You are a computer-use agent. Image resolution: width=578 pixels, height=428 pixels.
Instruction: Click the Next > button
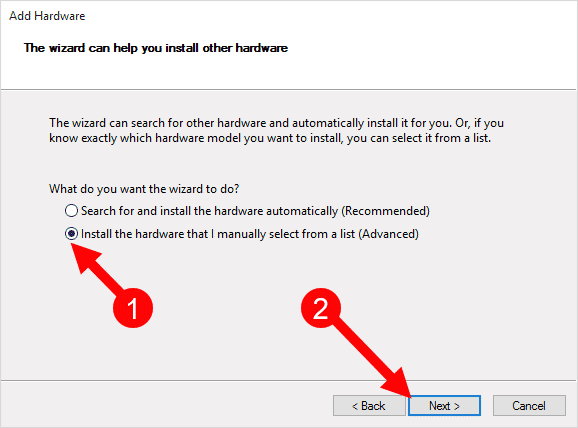445,406
